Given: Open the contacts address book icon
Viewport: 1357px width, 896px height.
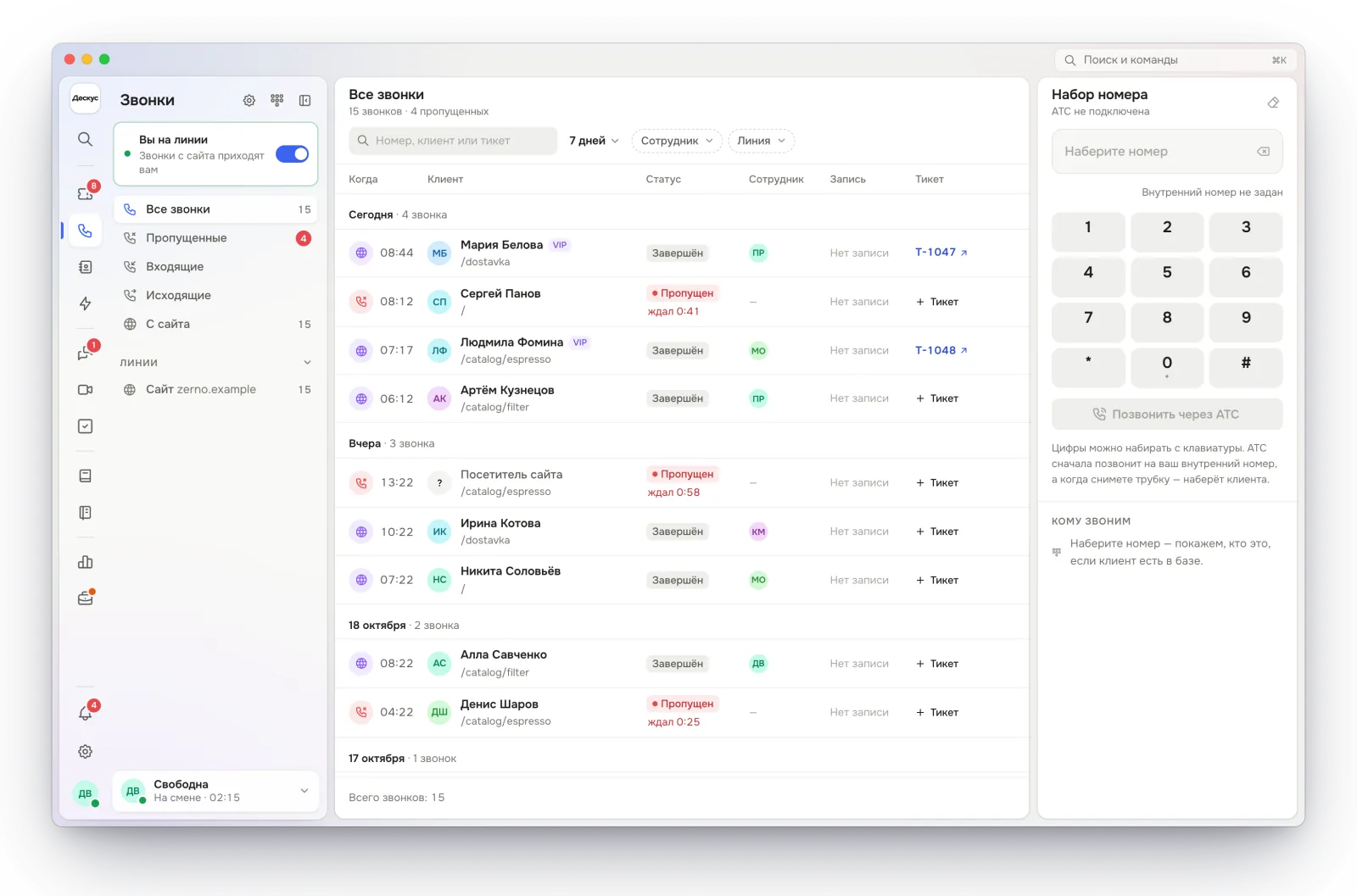Looking at the screenshot, I should [85, 267].
